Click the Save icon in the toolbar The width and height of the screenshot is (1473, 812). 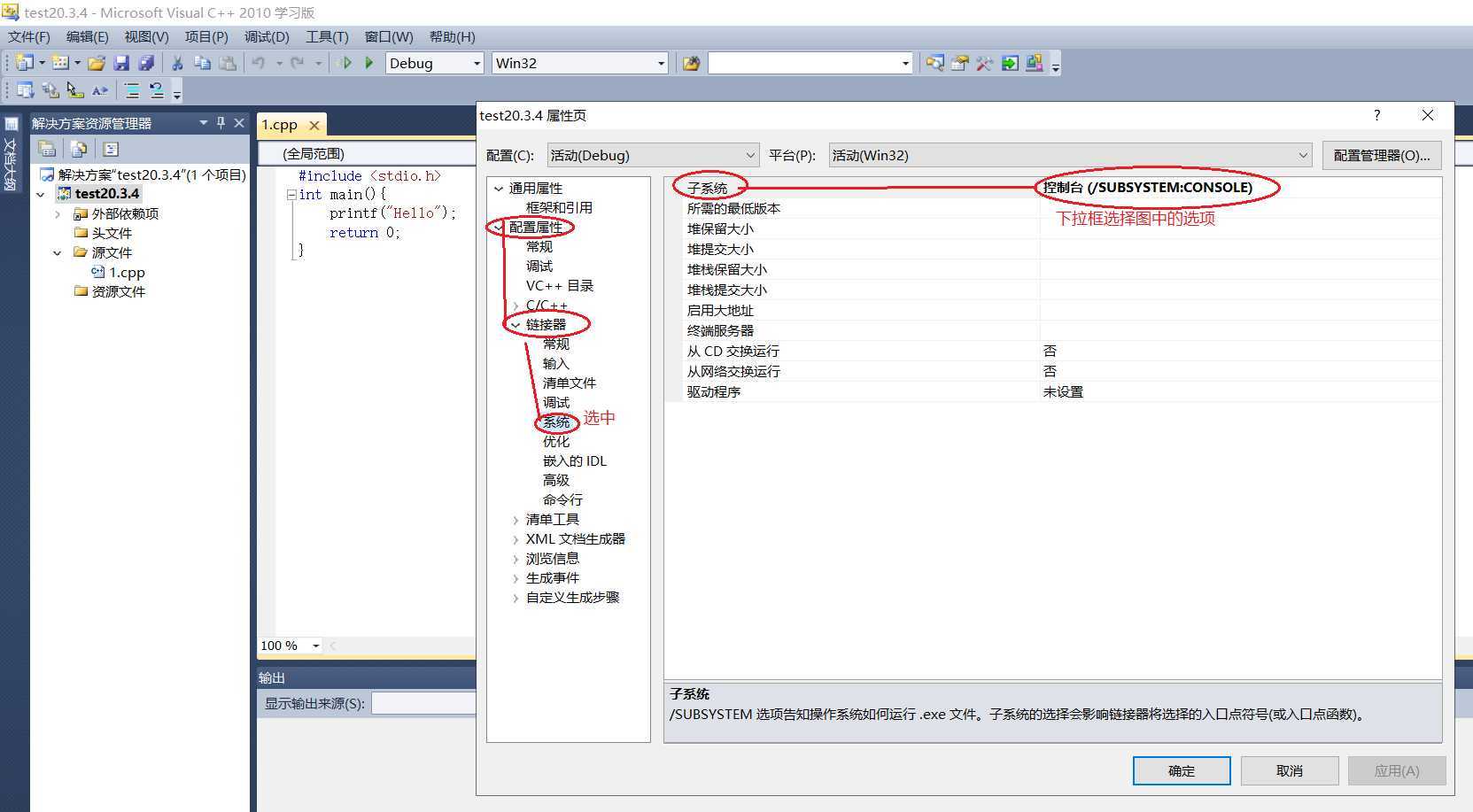(122, 63)
